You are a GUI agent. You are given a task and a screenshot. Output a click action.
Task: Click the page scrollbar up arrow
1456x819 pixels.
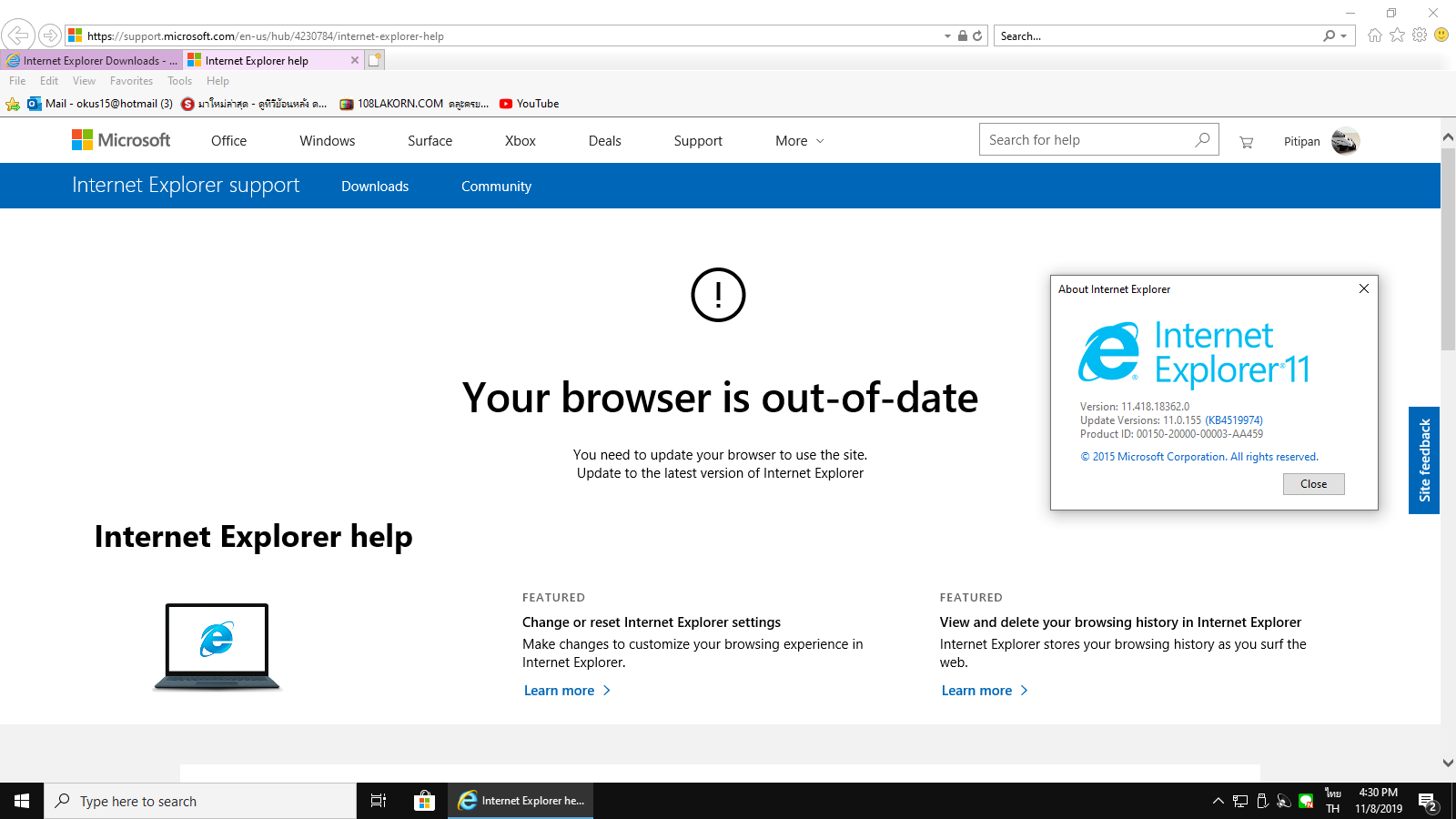tap(1448, 137)
